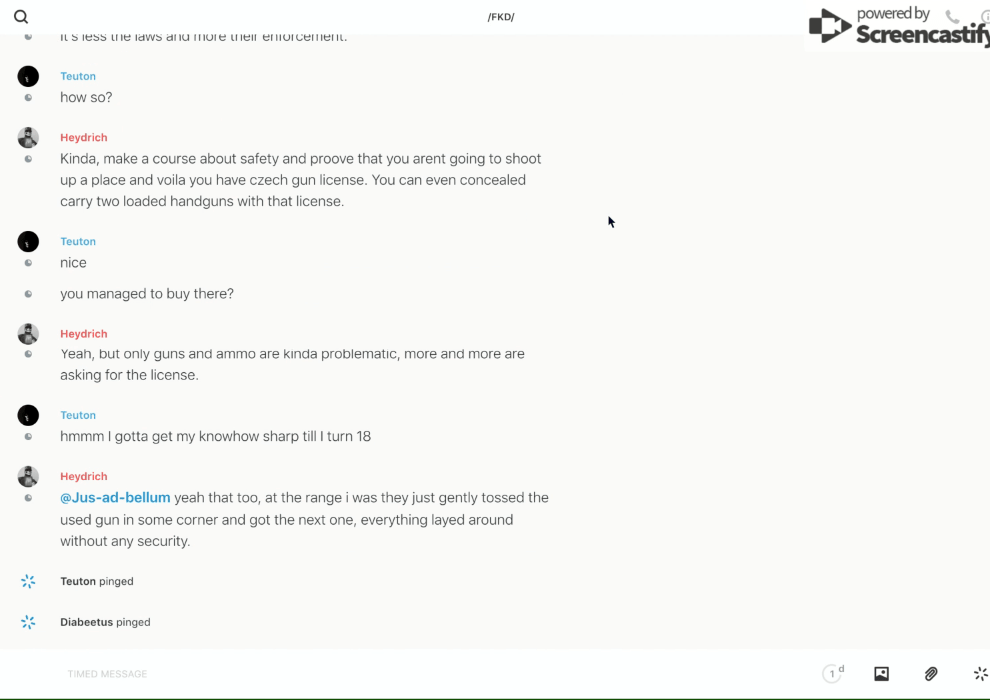Click the timer dot beside 'you managed to buy there?'
The height and width of the screenshot is (700, 990).
pyautogui.click(x=28, y=294)
